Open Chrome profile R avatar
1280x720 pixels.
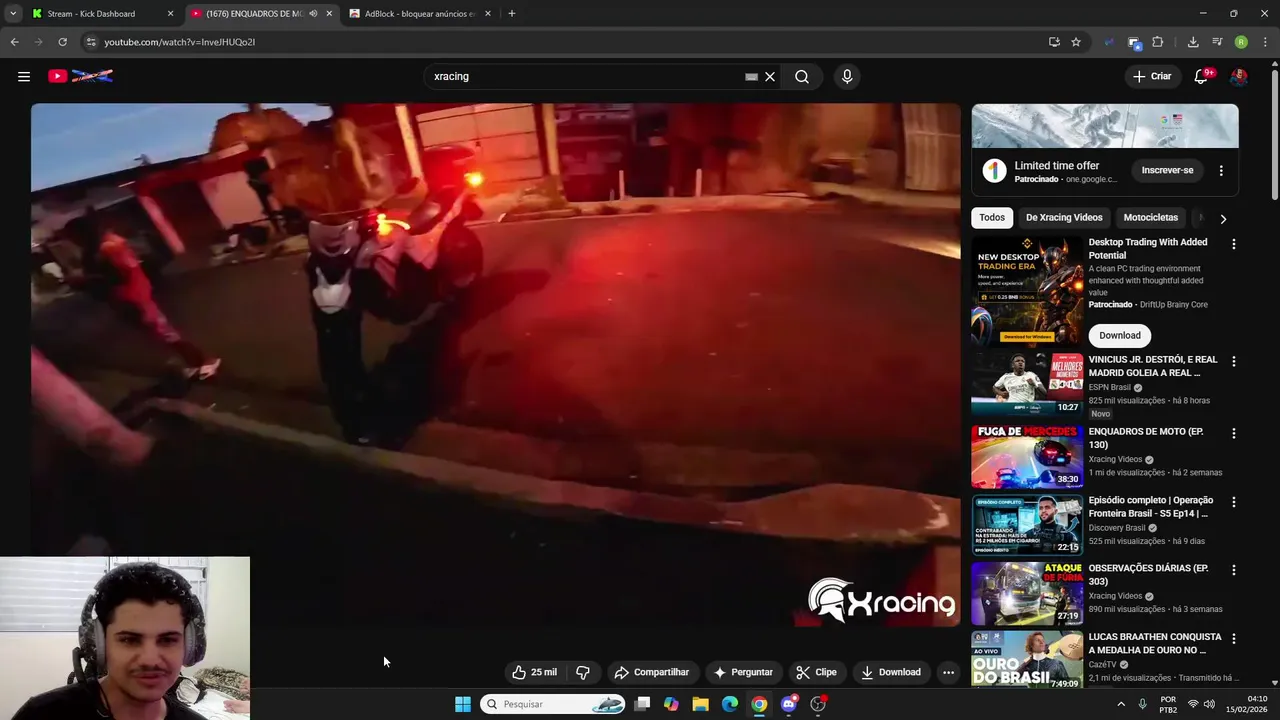coord(1241,42)
